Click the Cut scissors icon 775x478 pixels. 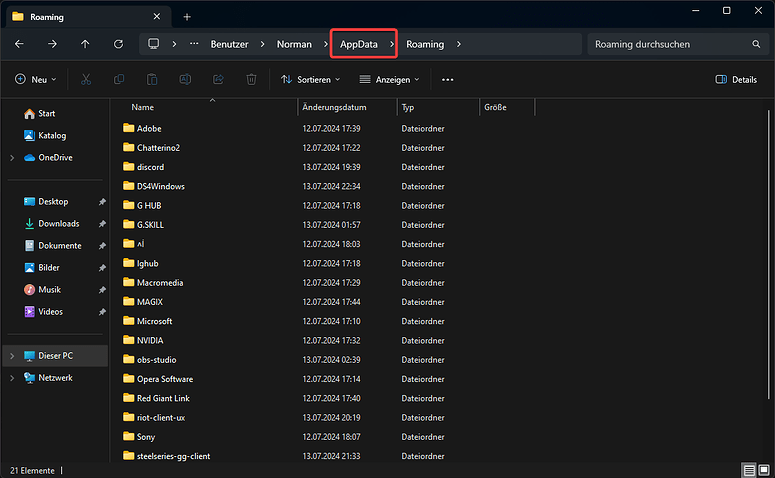coord(86,79)
